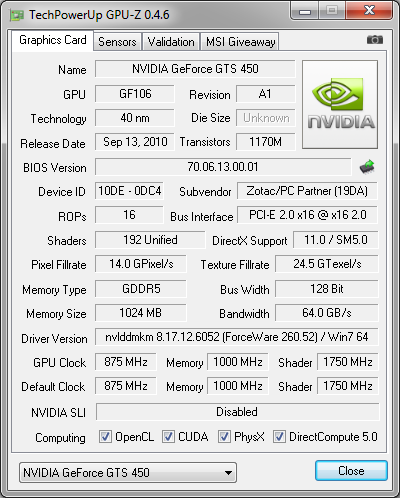Toggle the CUDA checkbox
Viewport: 400px width, 498px height.
pyautogui.click(x=168, y=437)
